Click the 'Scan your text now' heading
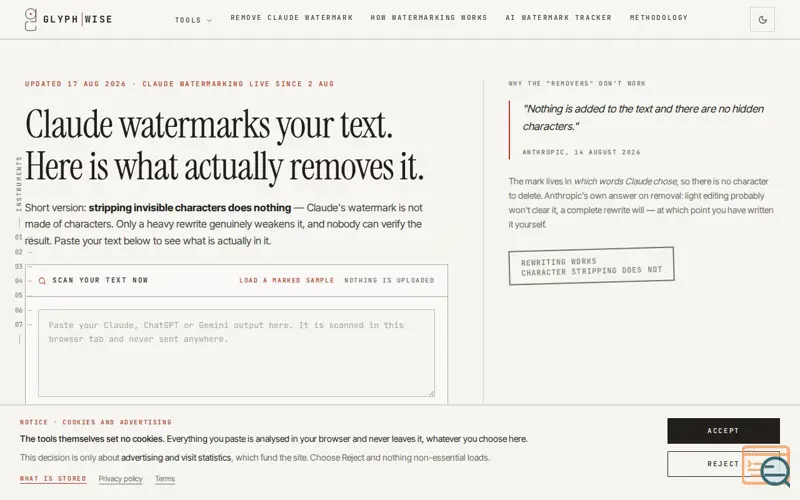800x500 pixels. [100, 280]
